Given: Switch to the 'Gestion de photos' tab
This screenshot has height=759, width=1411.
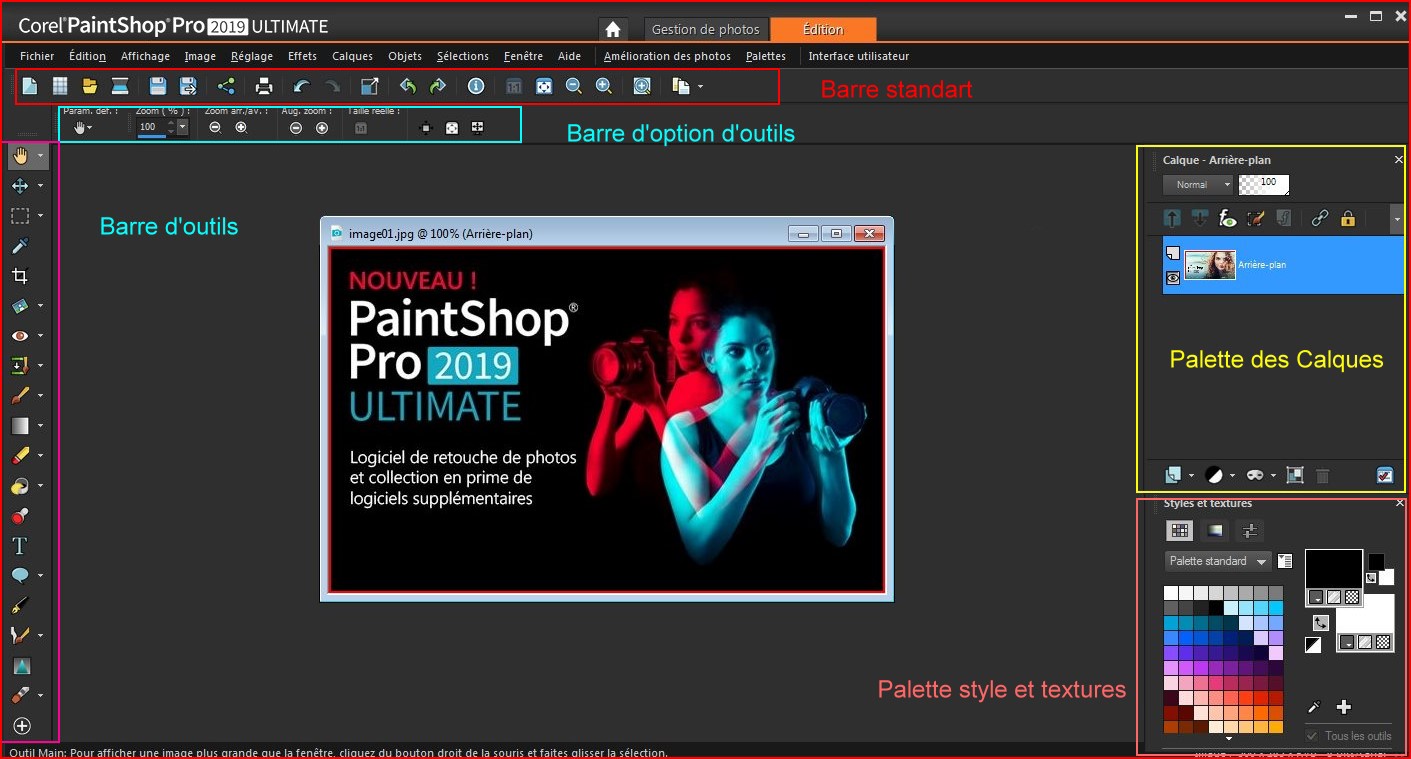Looking at the screenshot, I should coord(706,30).
